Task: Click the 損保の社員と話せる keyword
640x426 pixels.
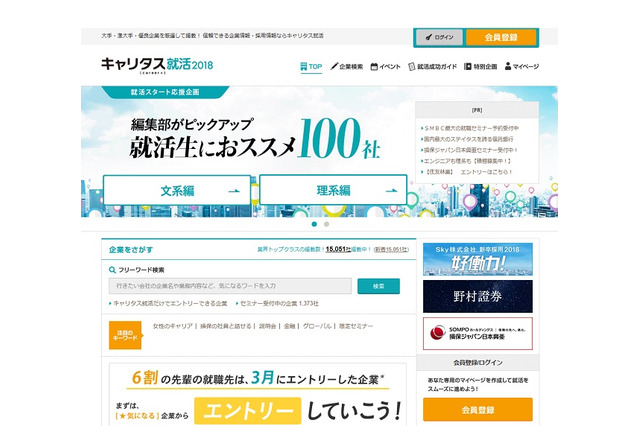Action: click(225, 326)
